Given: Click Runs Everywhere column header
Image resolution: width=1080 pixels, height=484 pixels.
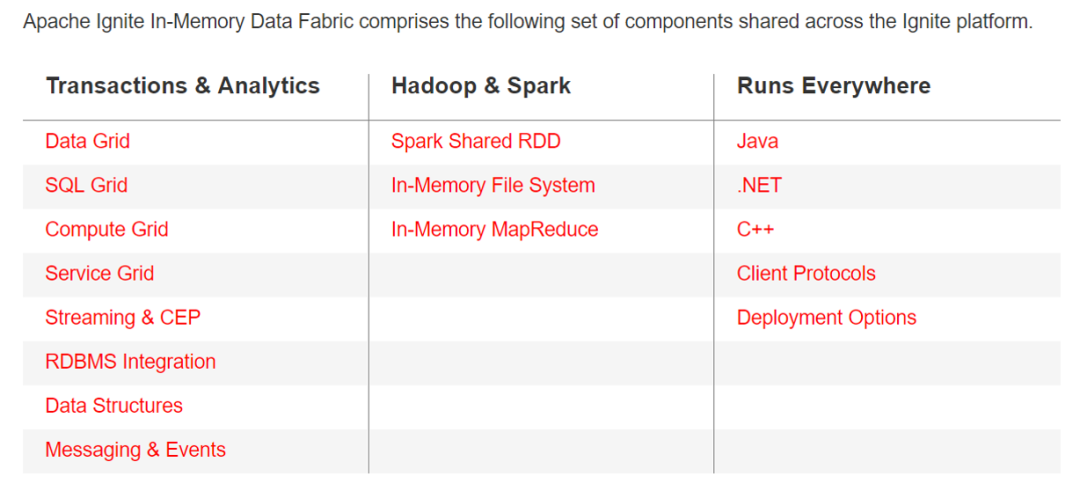Looking at the screenshot, I should (x=834, y=86).
